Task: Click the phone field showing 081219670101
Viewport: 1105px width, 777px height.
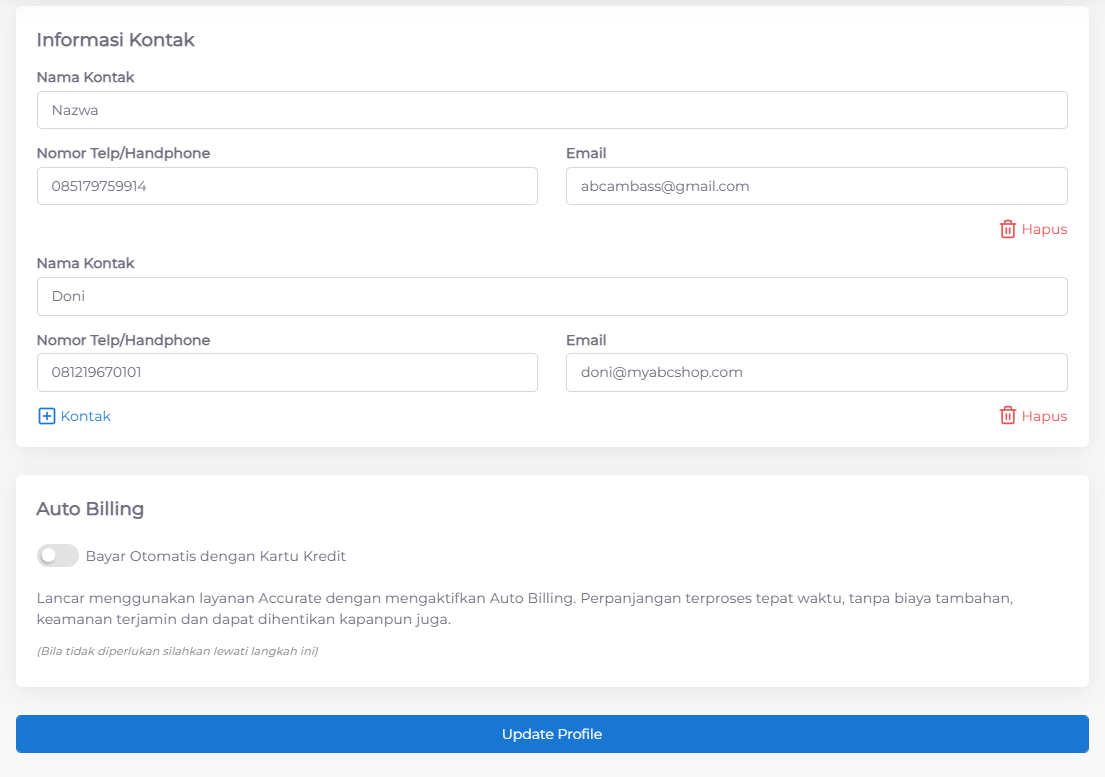Action: pos(287,372)
